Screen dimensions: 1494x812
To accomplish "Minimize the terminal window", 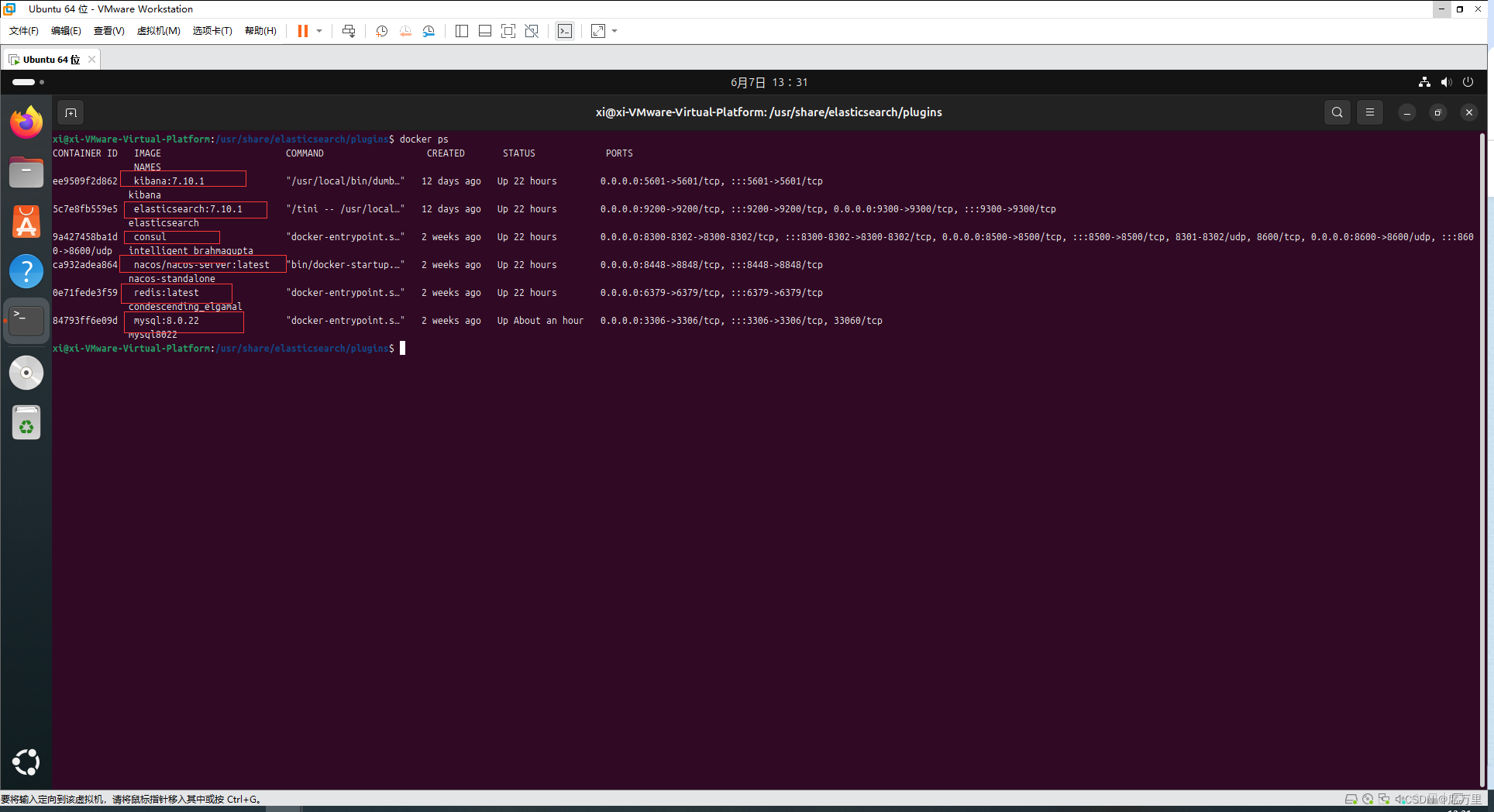I will click(1407, 112).
